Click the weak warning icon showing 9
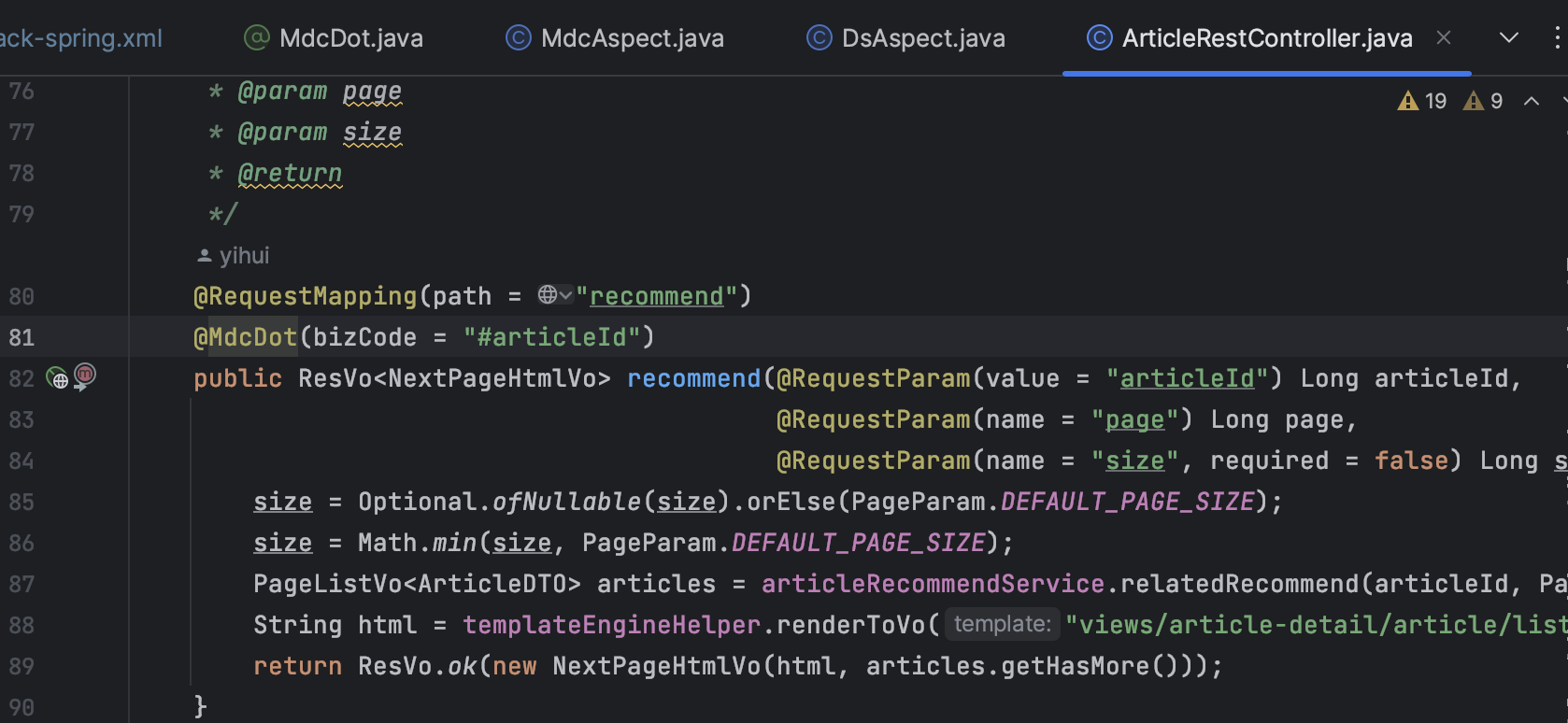Viewport: 1568px width, 723px height. tap(1483, 101)
